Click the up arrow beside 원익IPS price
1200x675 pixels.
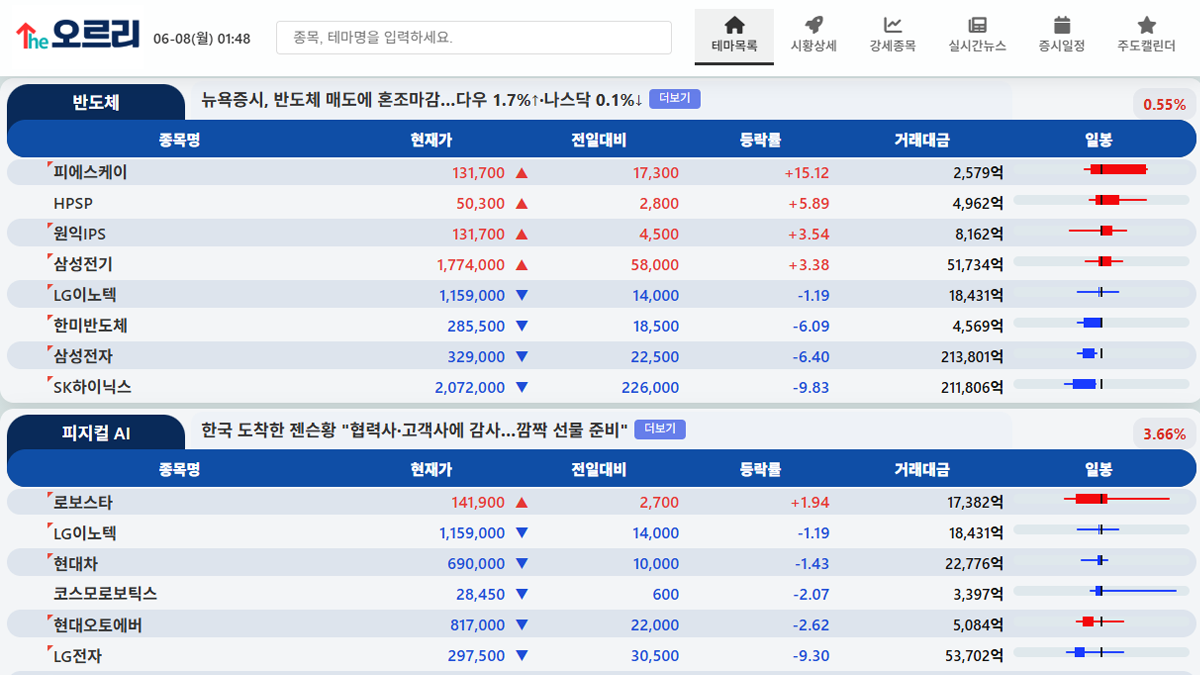520,235
